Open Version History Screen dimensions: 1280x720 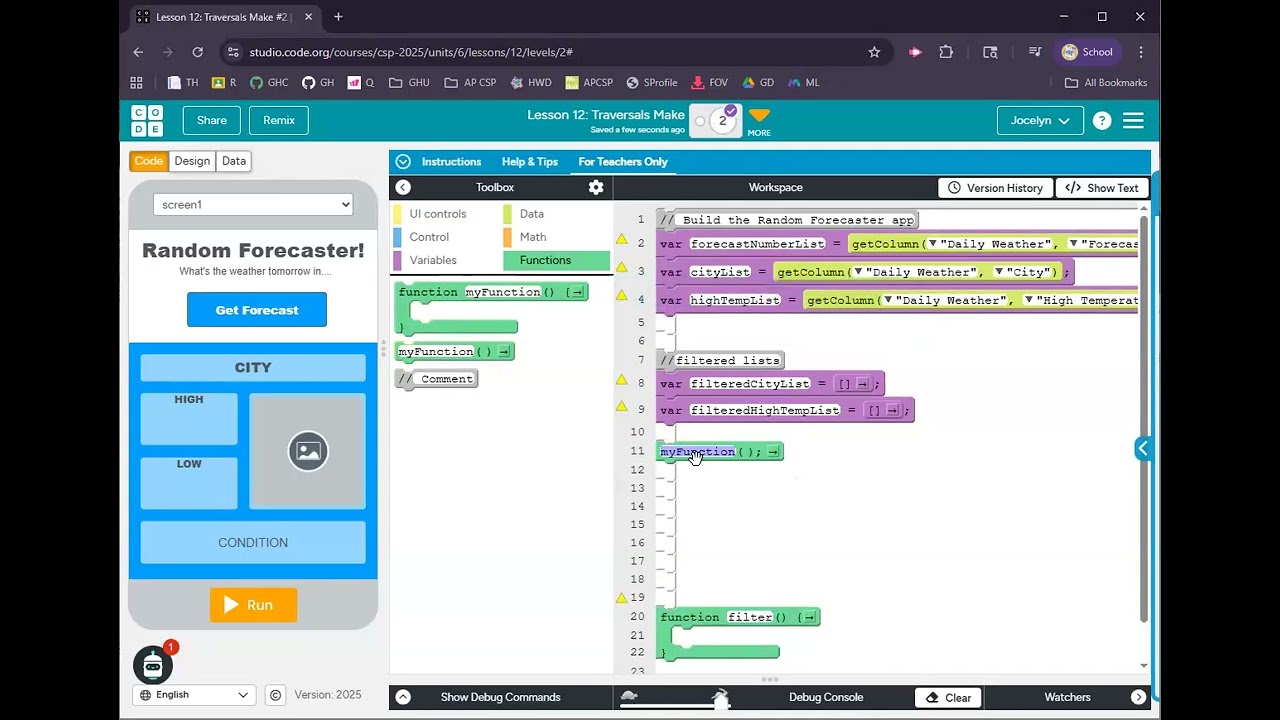(995, 188)
